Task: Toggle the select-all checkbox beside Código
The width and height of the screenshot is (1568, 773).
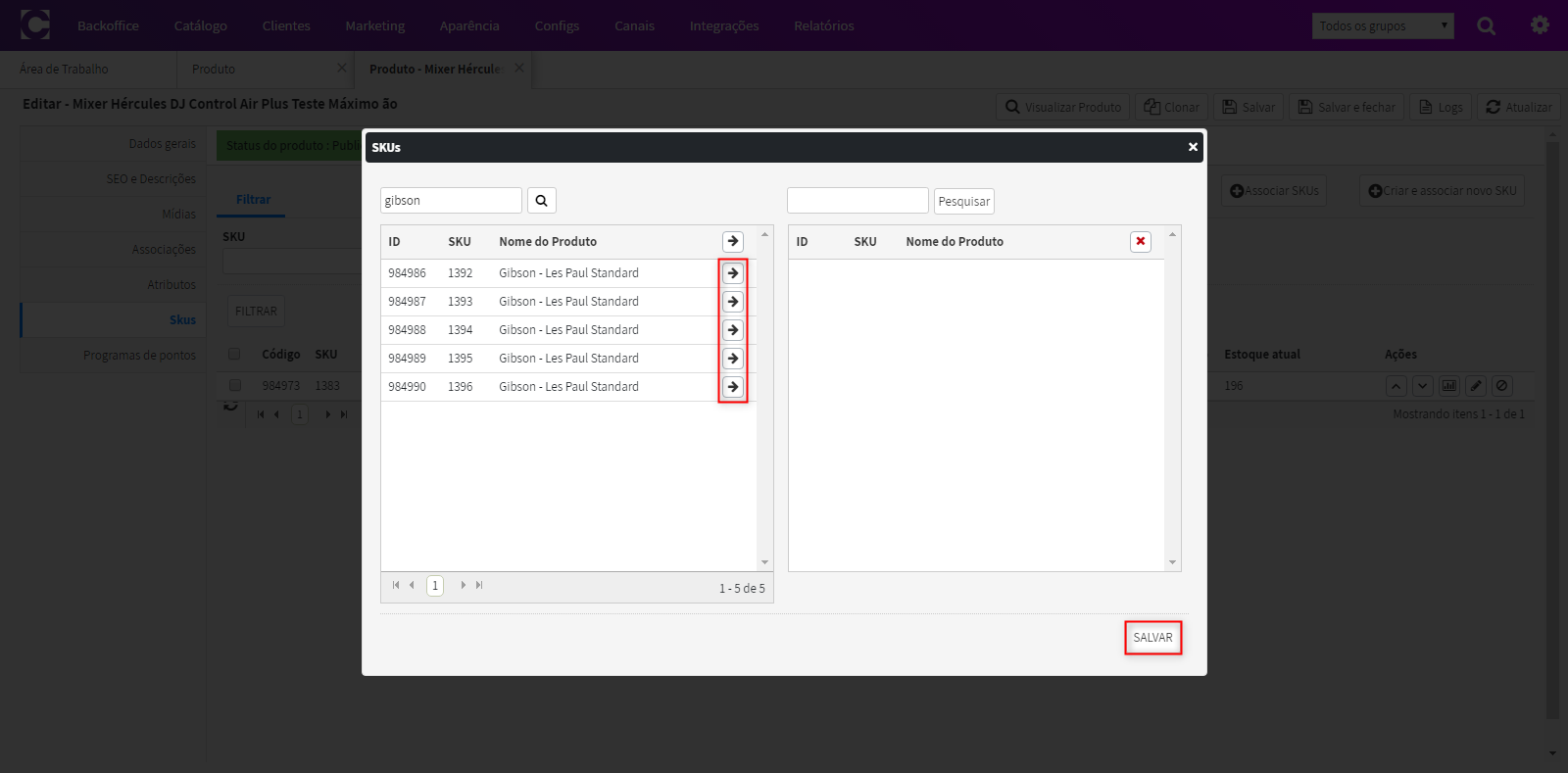Action: [x=234, y=354]
